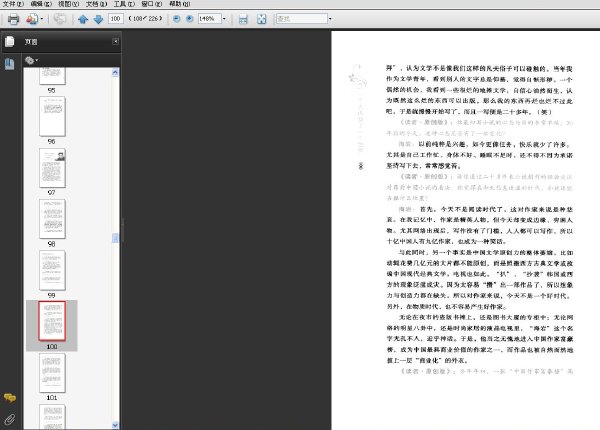Open the Pages panel gear options menu
This screenshot has width=600, height=430.
31,60
